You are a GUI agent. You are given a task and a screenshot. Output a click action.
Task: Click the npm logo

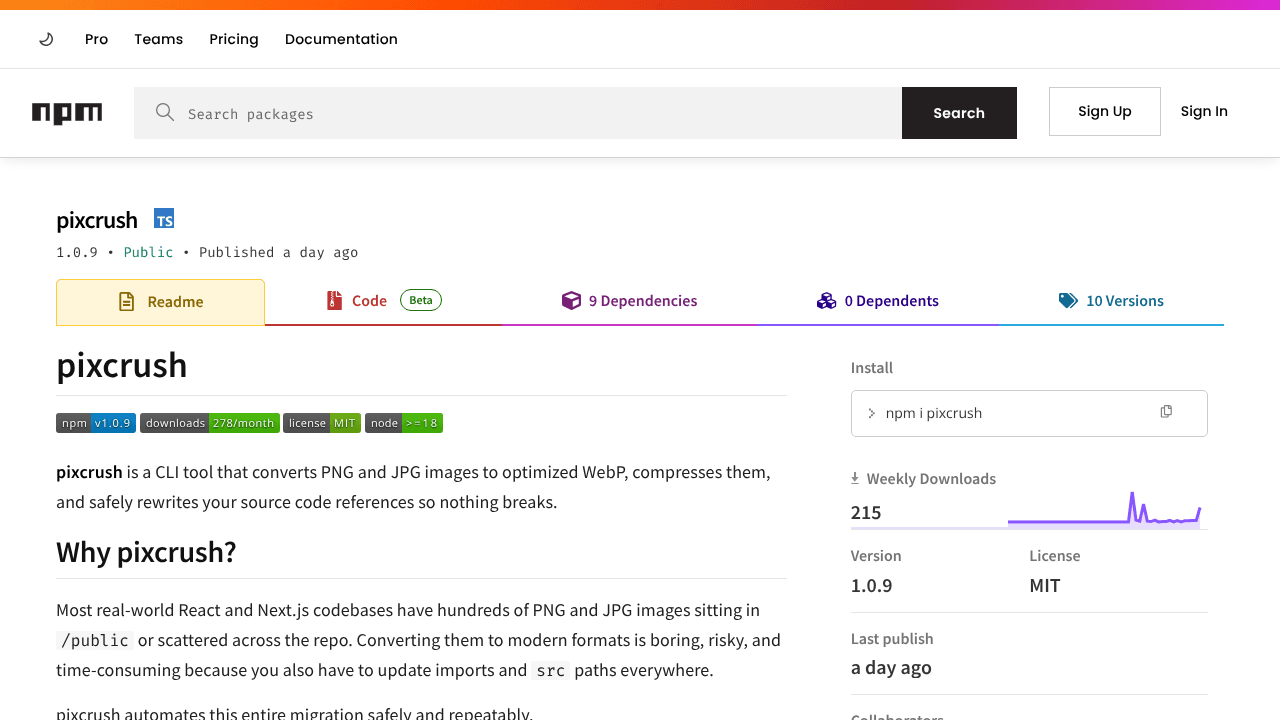point(67,113)
